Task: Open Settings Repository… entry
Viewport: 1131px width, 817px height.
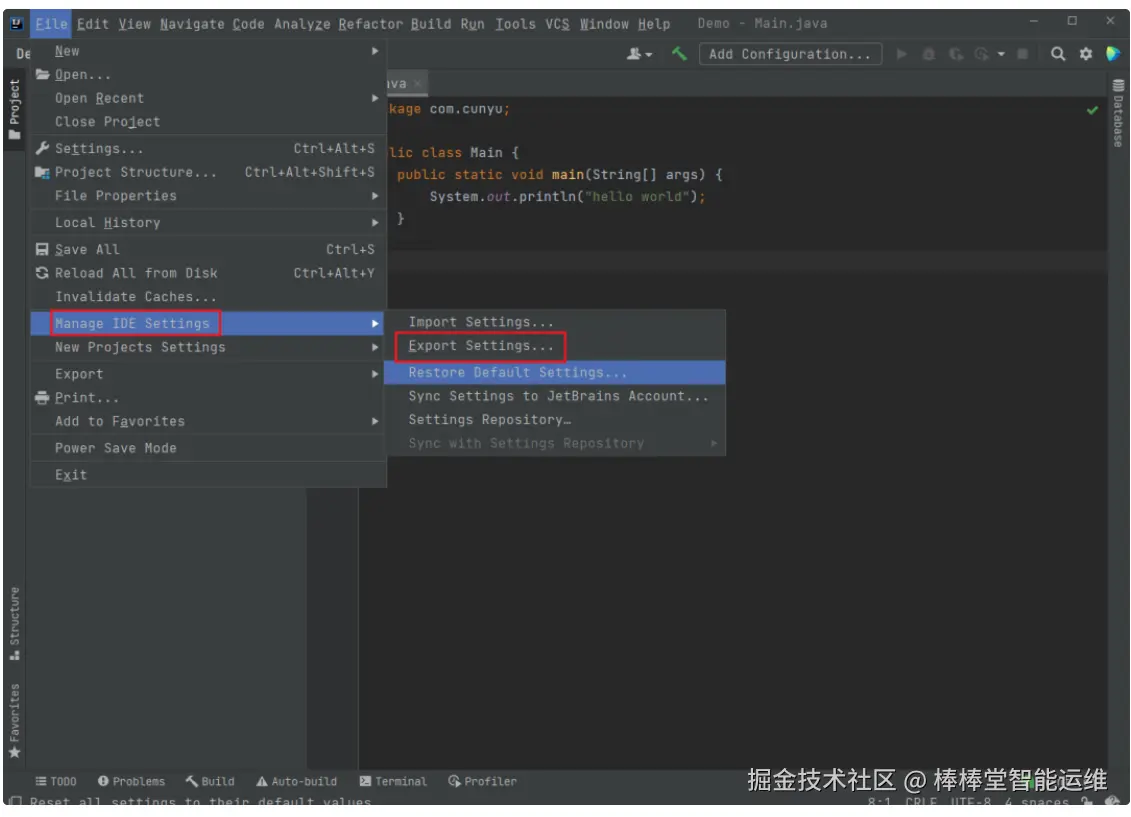Action: (x=554, y=420)
